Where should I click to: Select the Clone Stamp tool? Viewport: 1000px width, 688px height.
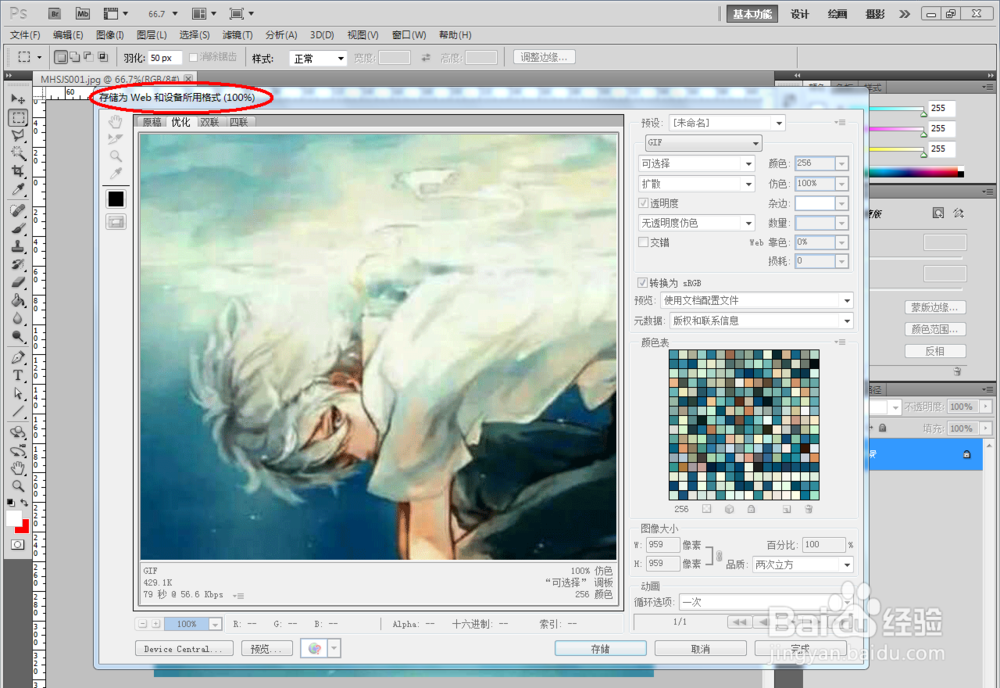pyautogui.click(x=18, y=246)
